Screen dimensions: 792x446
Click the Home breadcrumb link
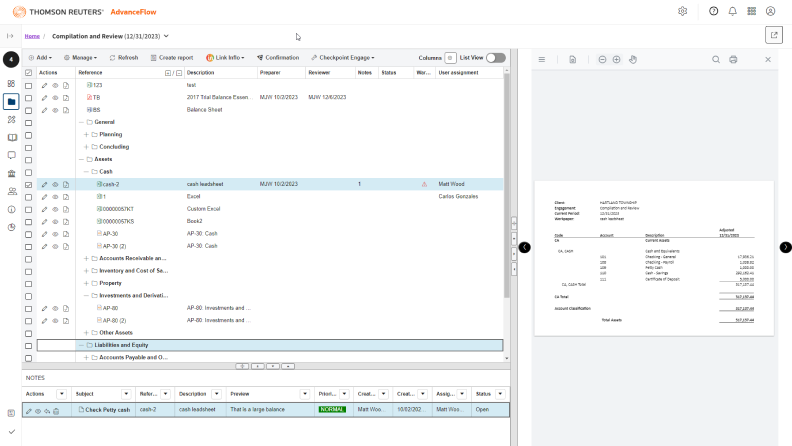[32, 36]
